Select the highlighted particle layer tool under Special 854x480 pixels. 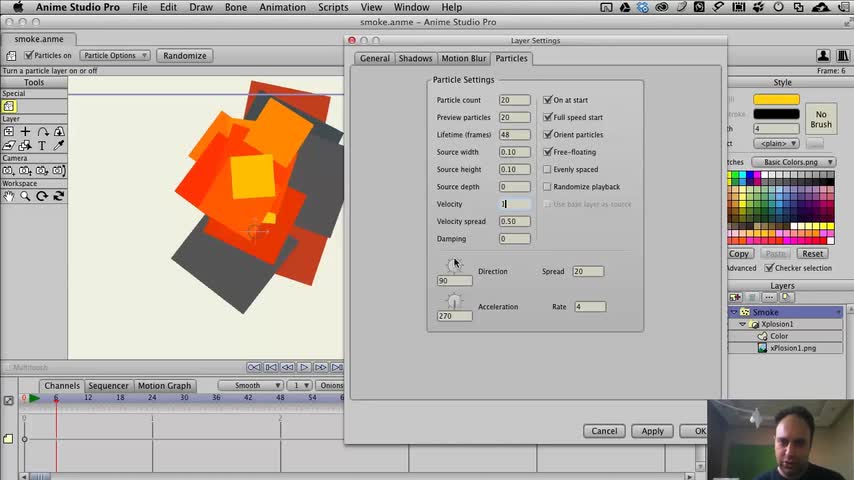point(9,106)
